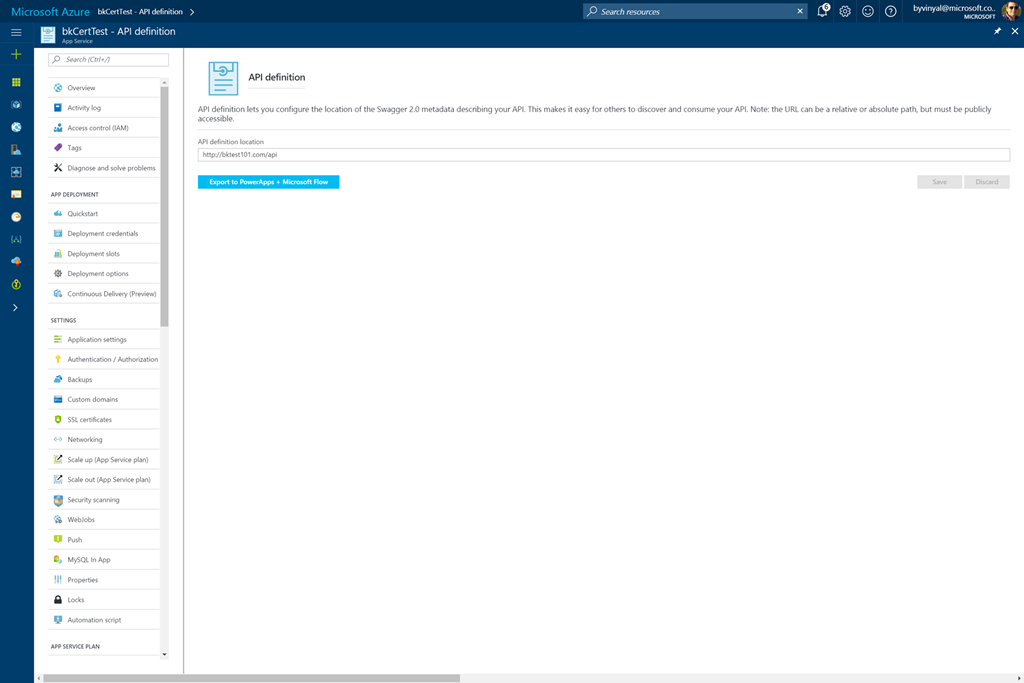This screenshot has height=683, width=1024.
Task: Go to Deployment slots
Action: (93, 253)
